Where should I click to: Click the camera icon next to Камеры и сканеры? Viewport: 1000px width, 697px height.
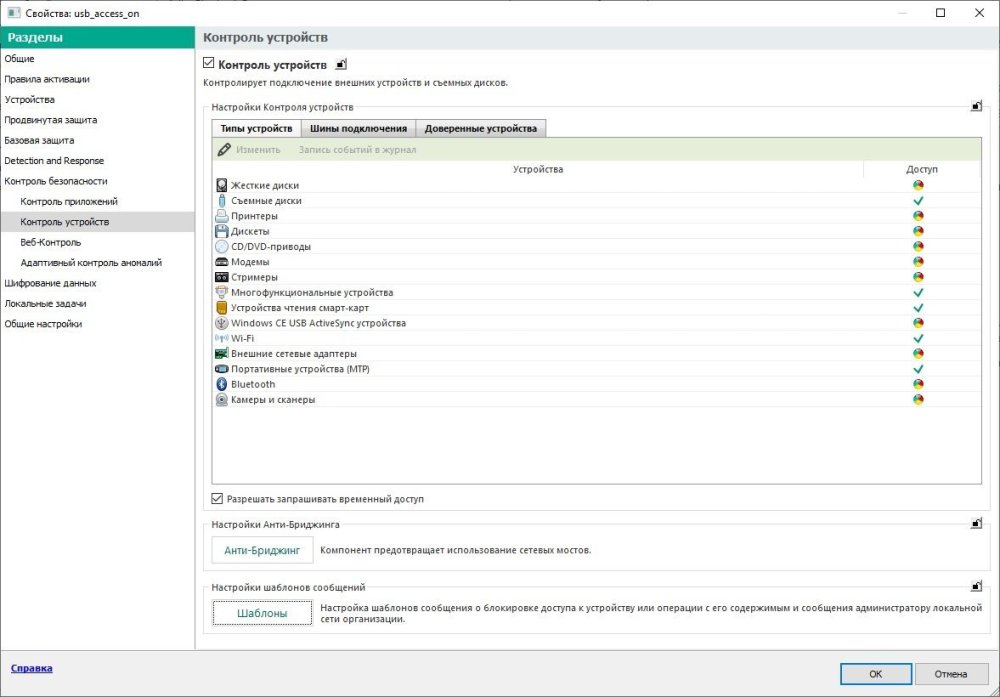pyautogui.click(x=221, y=399)
